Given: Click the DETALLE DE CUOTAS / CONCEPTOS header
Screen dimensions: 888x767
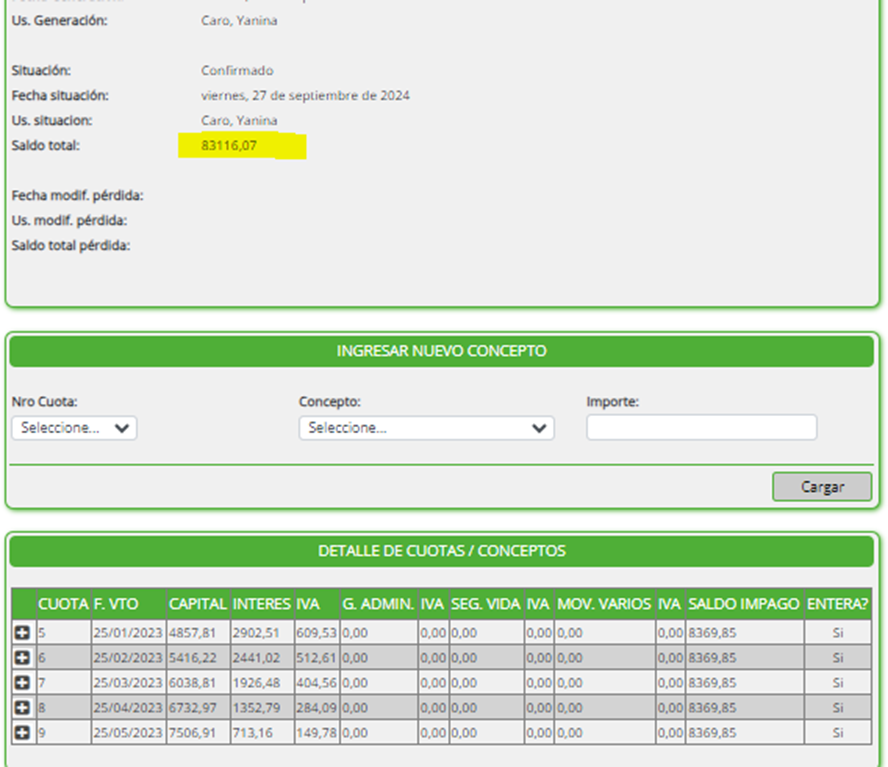Looking at the screenshot, I should 441,551.
